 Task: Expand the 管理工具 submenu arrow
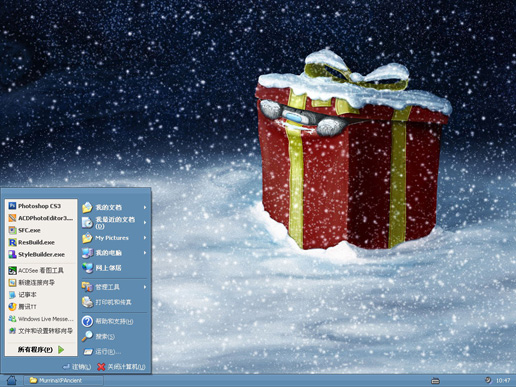point(145,287)
